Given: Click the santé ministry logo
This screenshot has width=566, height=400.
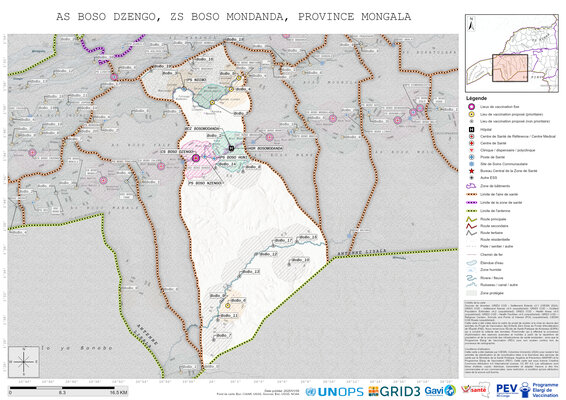Looking at the screenshot, I should pyautogui.click(x=475, y=390).
